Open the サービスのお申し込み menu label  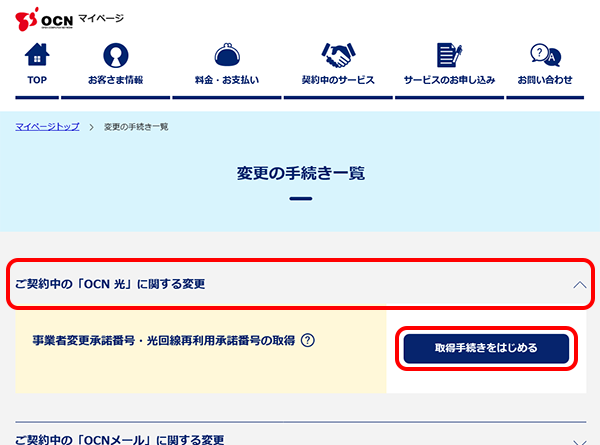[449, 80]
